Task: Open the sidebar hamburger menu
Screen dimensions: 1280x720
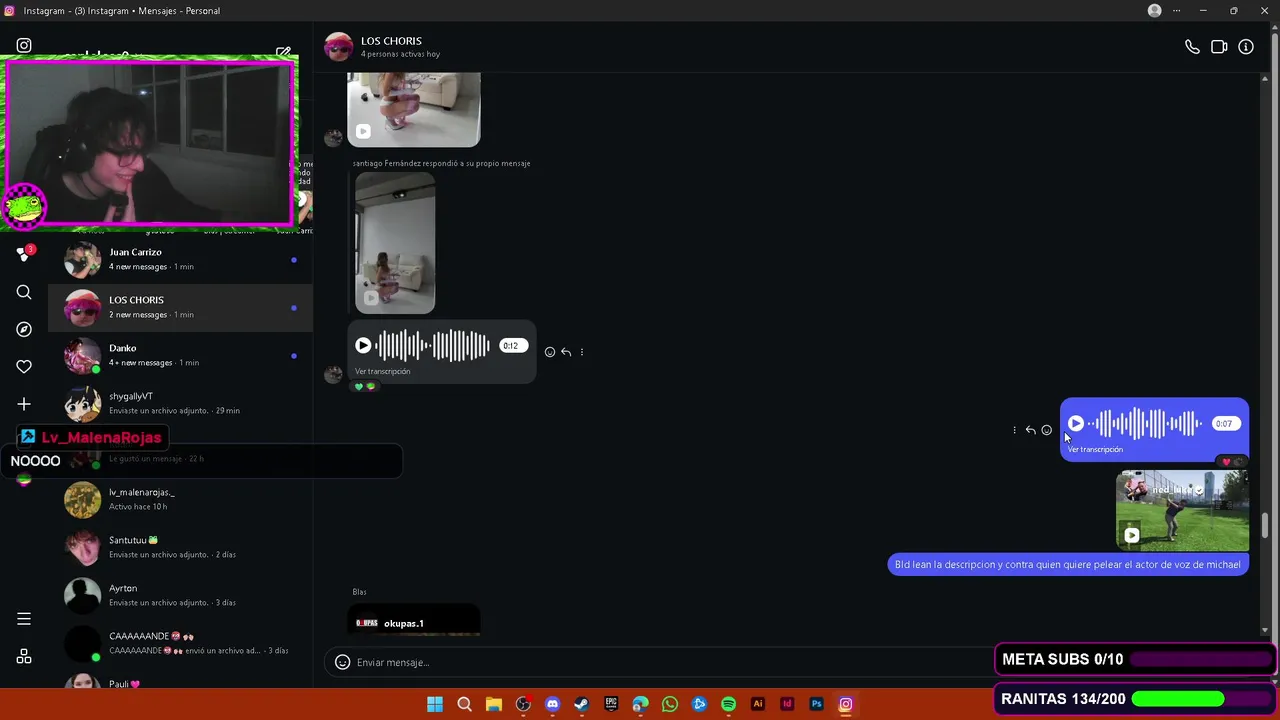Action: pyautogui.click(x=24, y=619)
